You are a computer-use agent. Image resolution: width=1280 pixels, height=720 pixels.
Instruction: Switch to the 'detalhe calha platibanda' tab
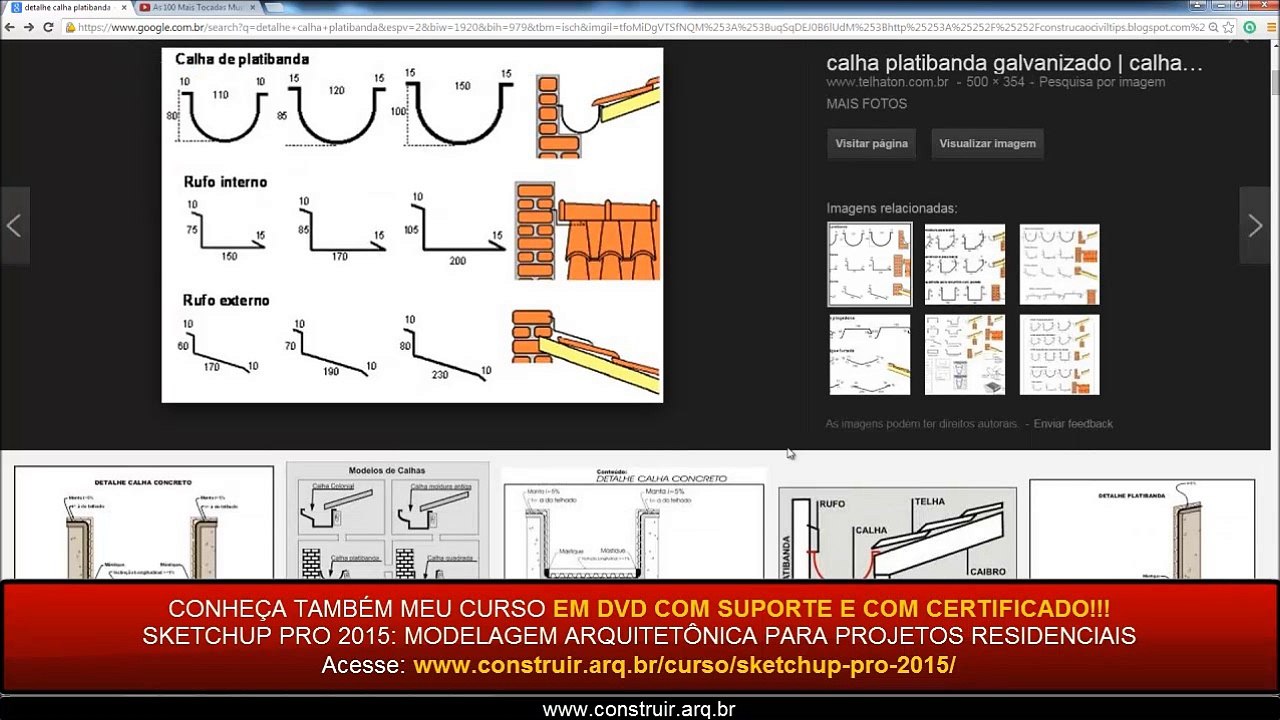click(68, 7)
